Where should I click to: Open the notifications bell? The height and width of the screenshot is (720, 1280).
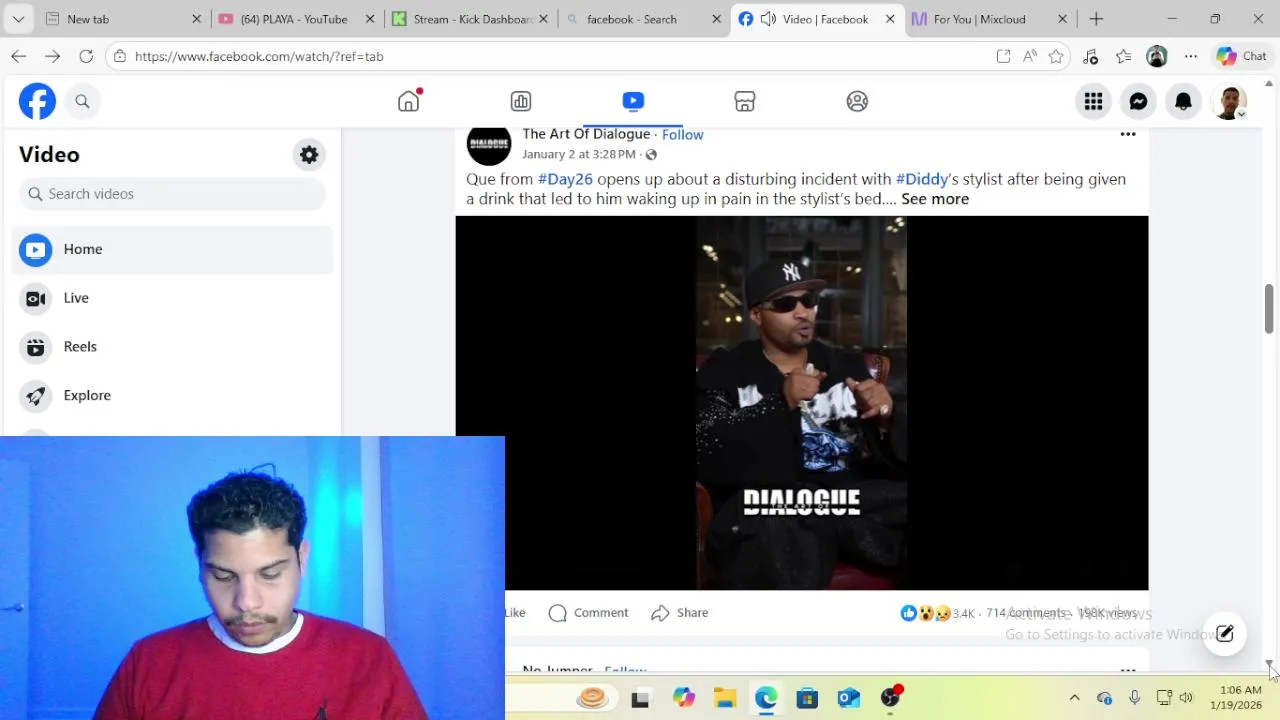tap(1183, 101)
